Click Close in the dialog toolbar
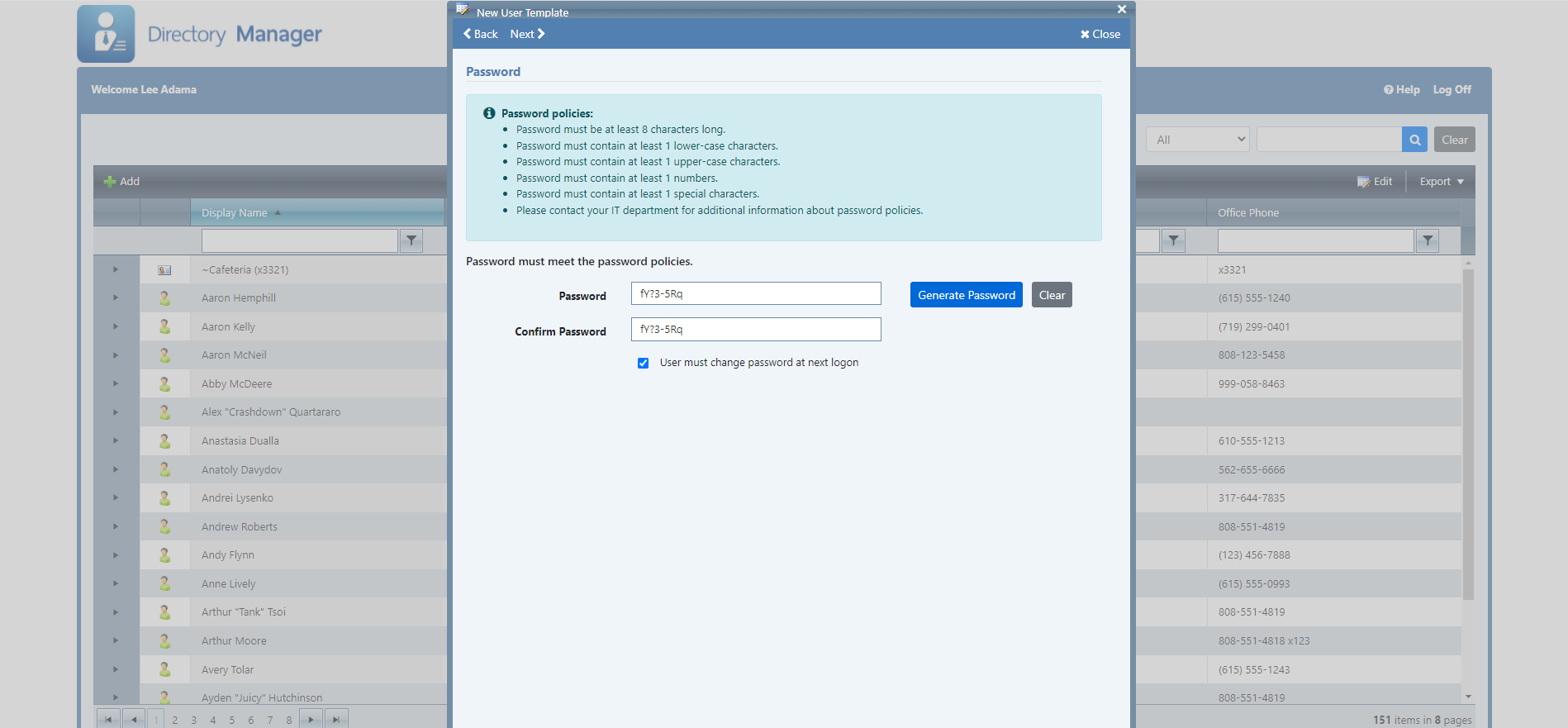This screenshot has height=728, width=1568. 1100,34
